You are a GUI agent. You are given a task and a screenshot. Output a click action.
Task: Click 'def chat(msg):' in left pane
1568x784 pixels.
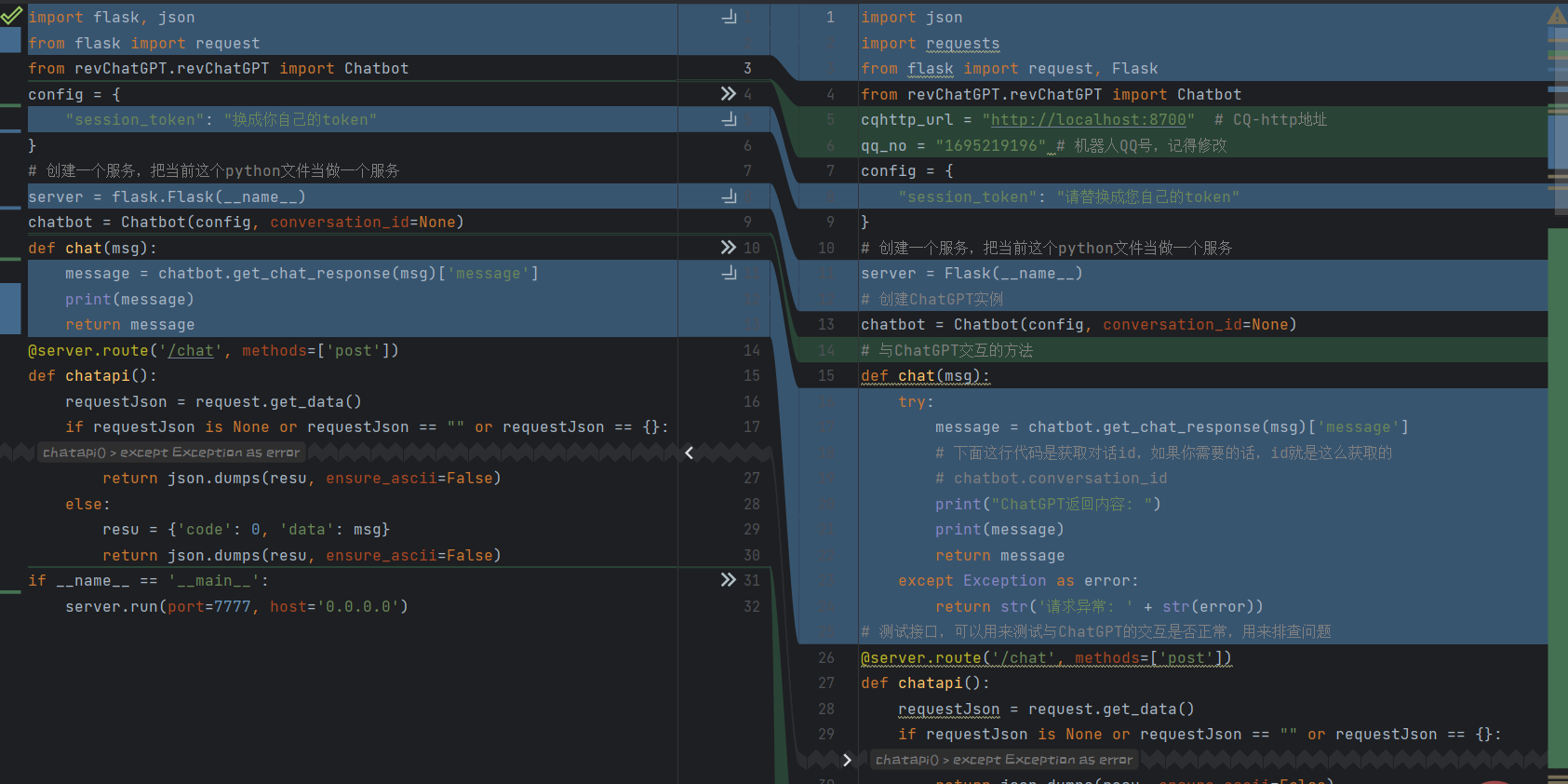[93, 248]
